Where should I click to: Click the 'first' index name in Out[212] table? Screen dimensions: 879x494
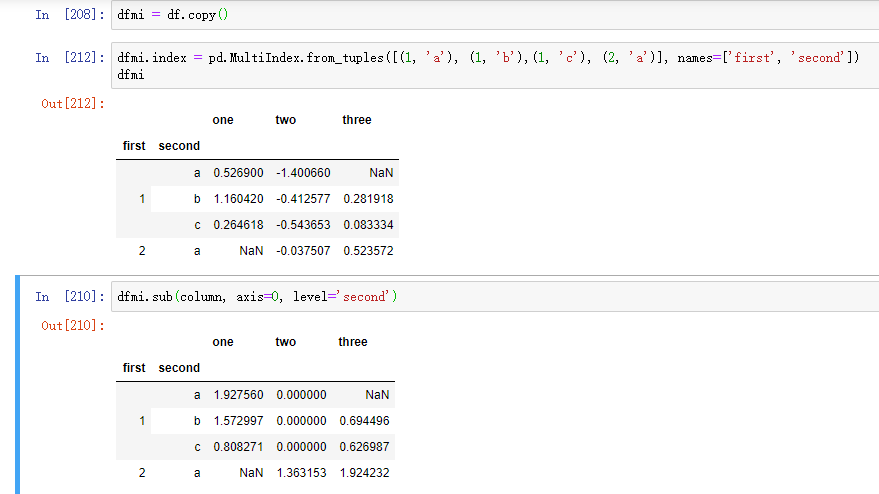pyautogui.click(x=134, y=146)
